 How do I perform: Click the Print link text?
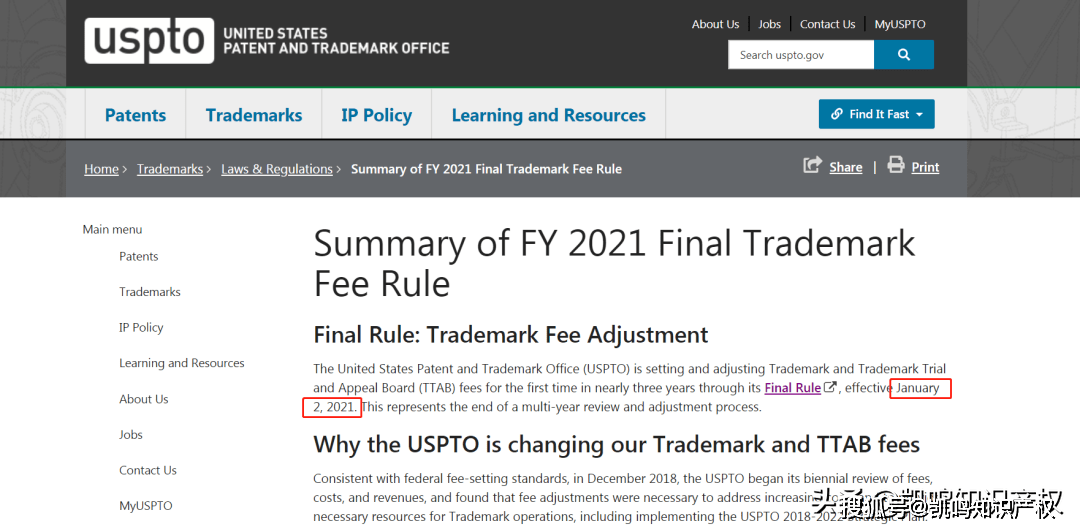925,167
